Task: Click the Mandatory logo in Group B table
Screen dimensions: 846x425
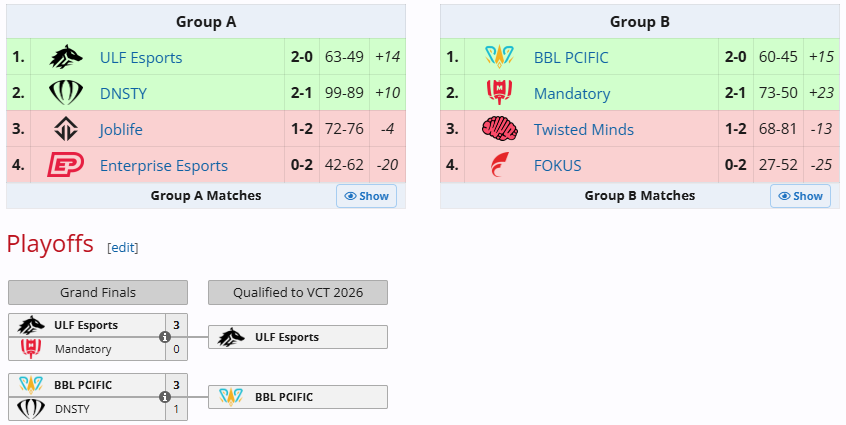Action: coord(499,93)
